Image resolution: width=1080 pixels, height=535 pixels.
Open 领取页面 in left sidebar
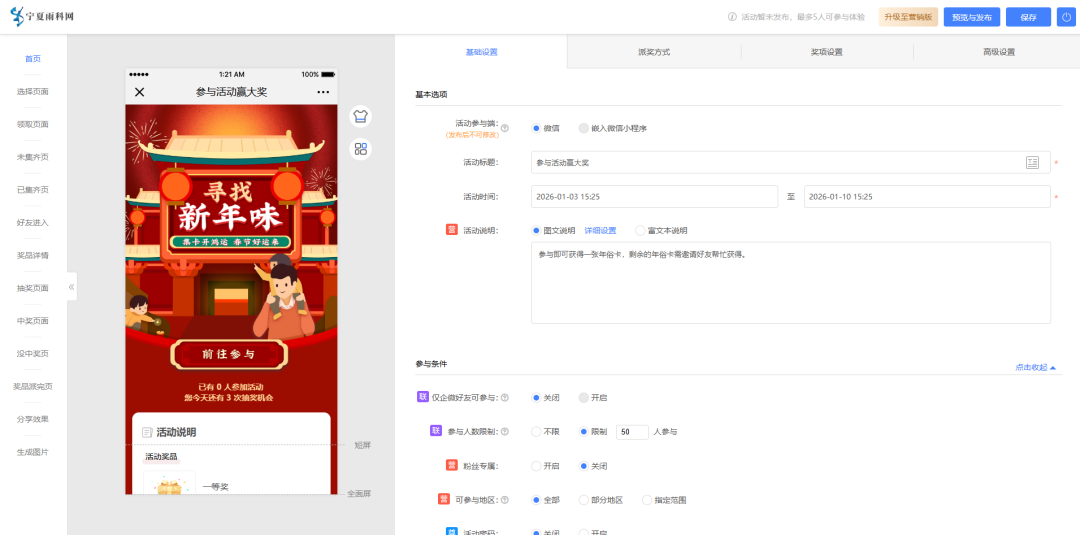(33, 124)
